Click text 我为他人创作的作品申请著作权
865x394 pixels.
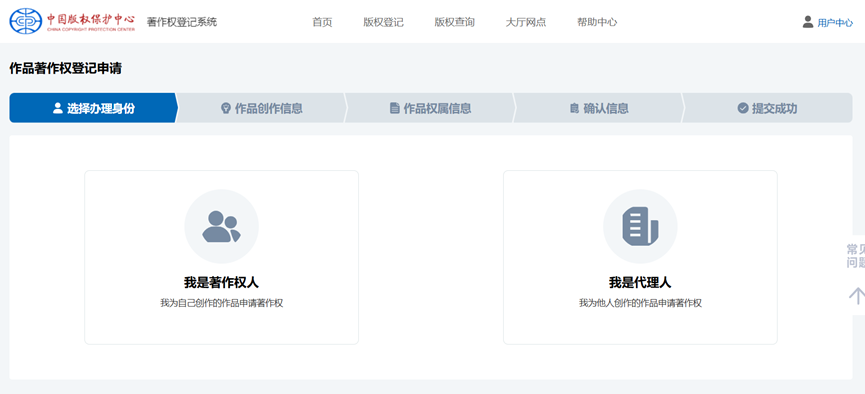coord(640,303)
